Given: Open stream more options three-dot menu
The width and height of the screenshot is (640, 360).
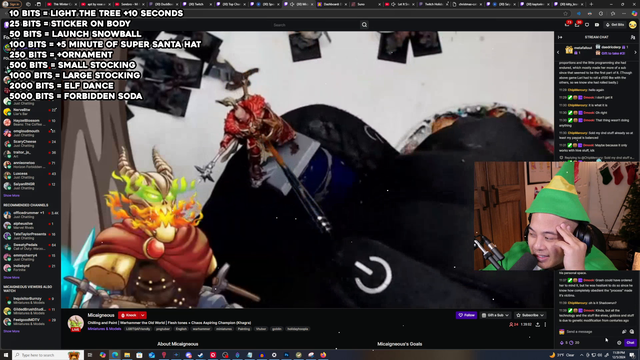Looking at the screenshot, I should (545, 324).
